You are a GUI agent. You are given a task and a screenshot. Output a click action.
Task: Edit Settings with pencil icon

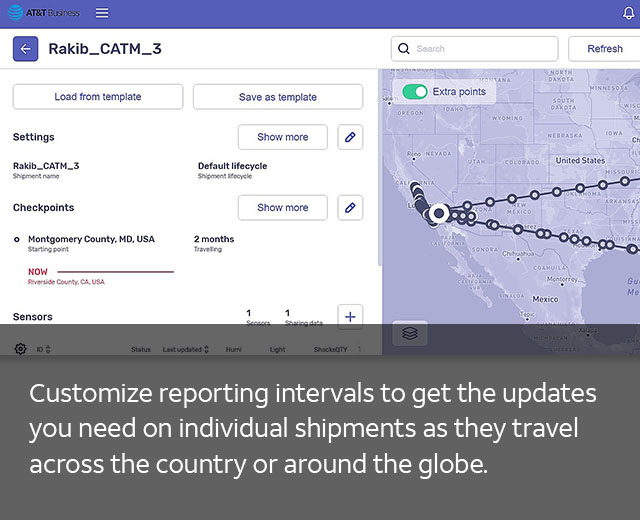point(350,137)
